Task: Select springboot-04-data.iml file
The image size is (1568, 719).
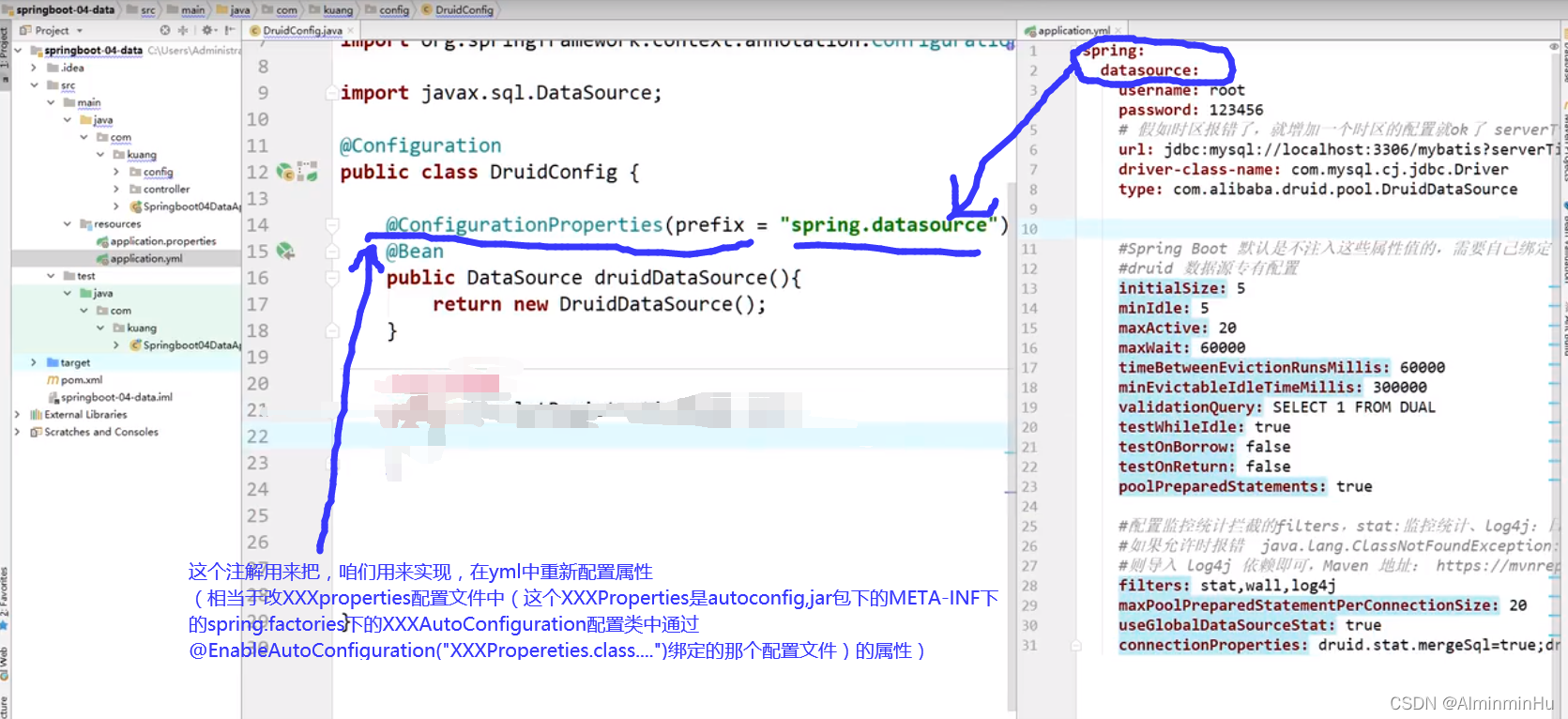Action: [109, 397]
